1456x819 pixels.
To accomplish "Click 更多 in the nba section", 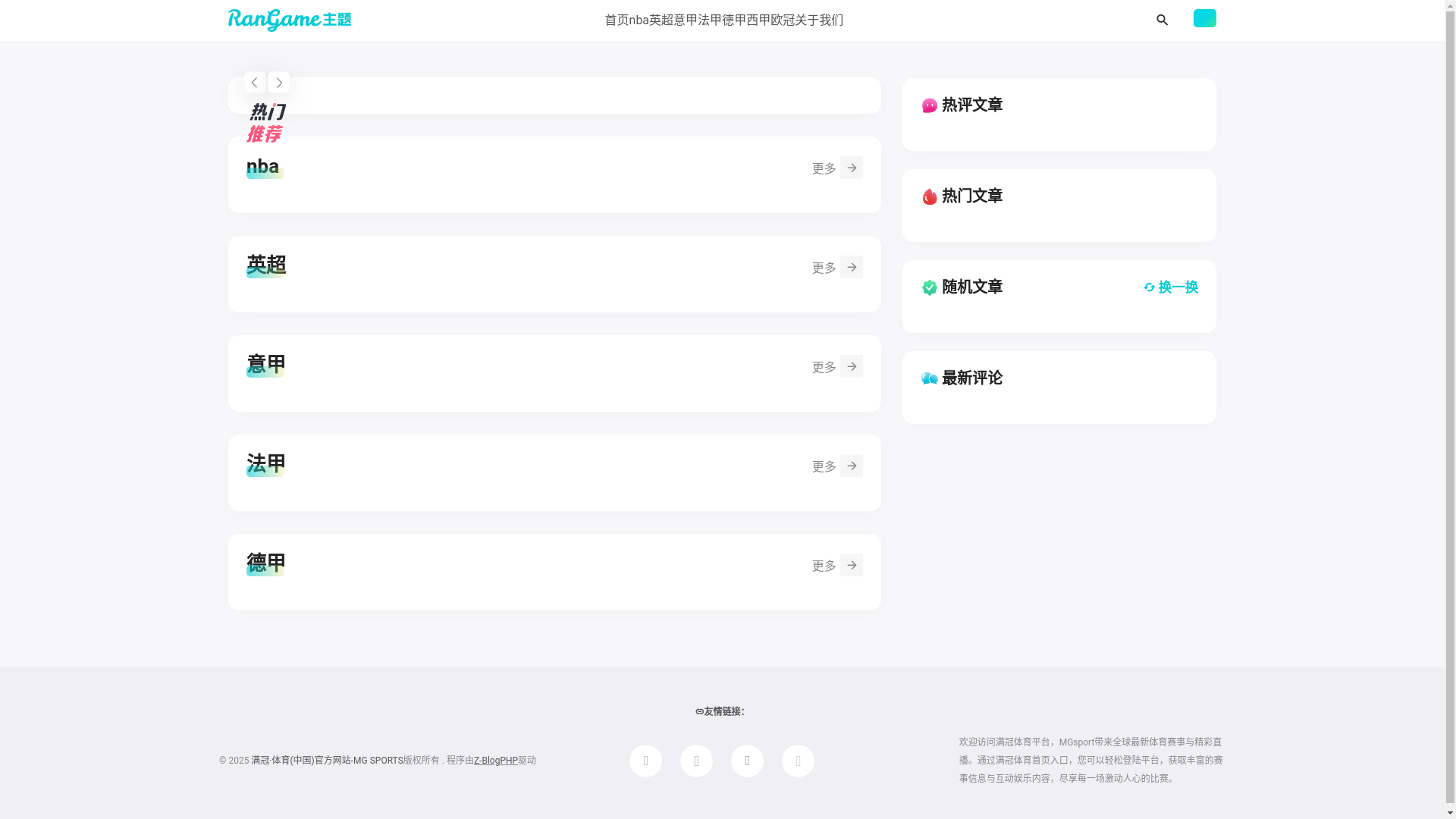I will pos(824,168).
